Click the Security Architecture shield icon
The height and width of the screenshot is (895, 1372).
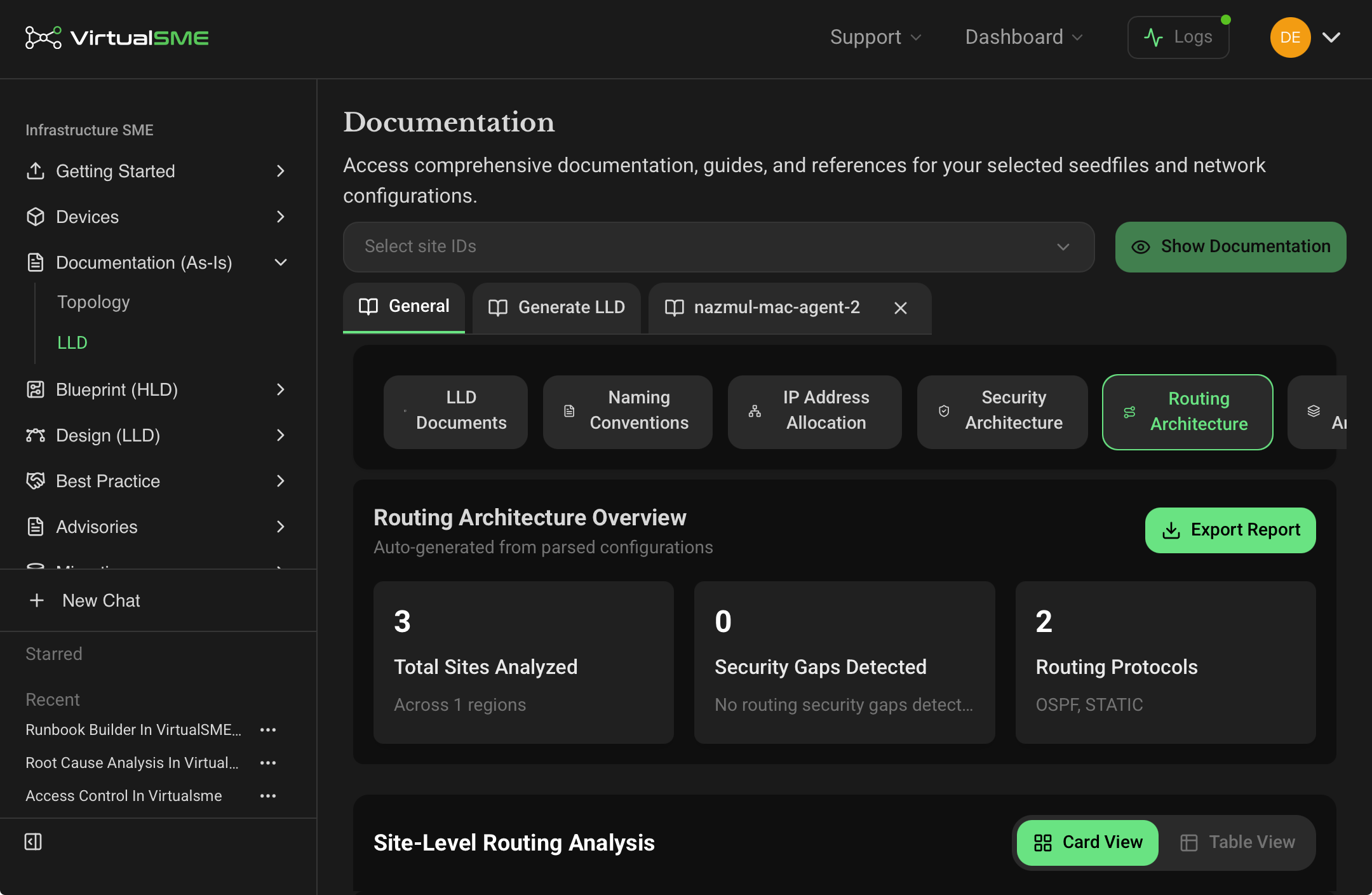[944, 412]
